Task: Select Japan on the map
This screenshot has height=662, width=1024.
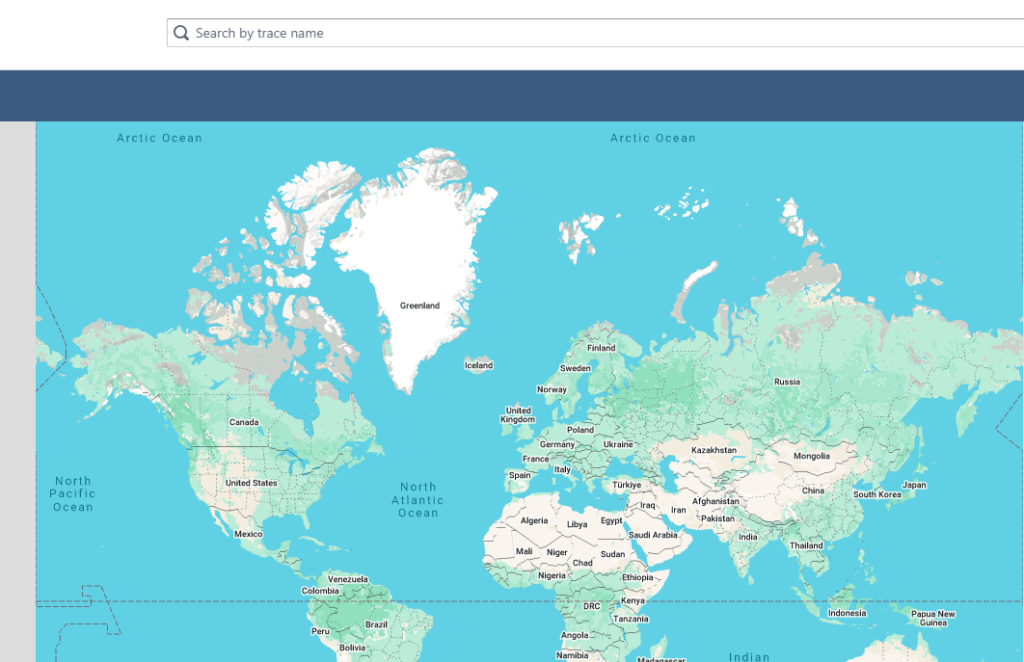Action: pos(914,485)
